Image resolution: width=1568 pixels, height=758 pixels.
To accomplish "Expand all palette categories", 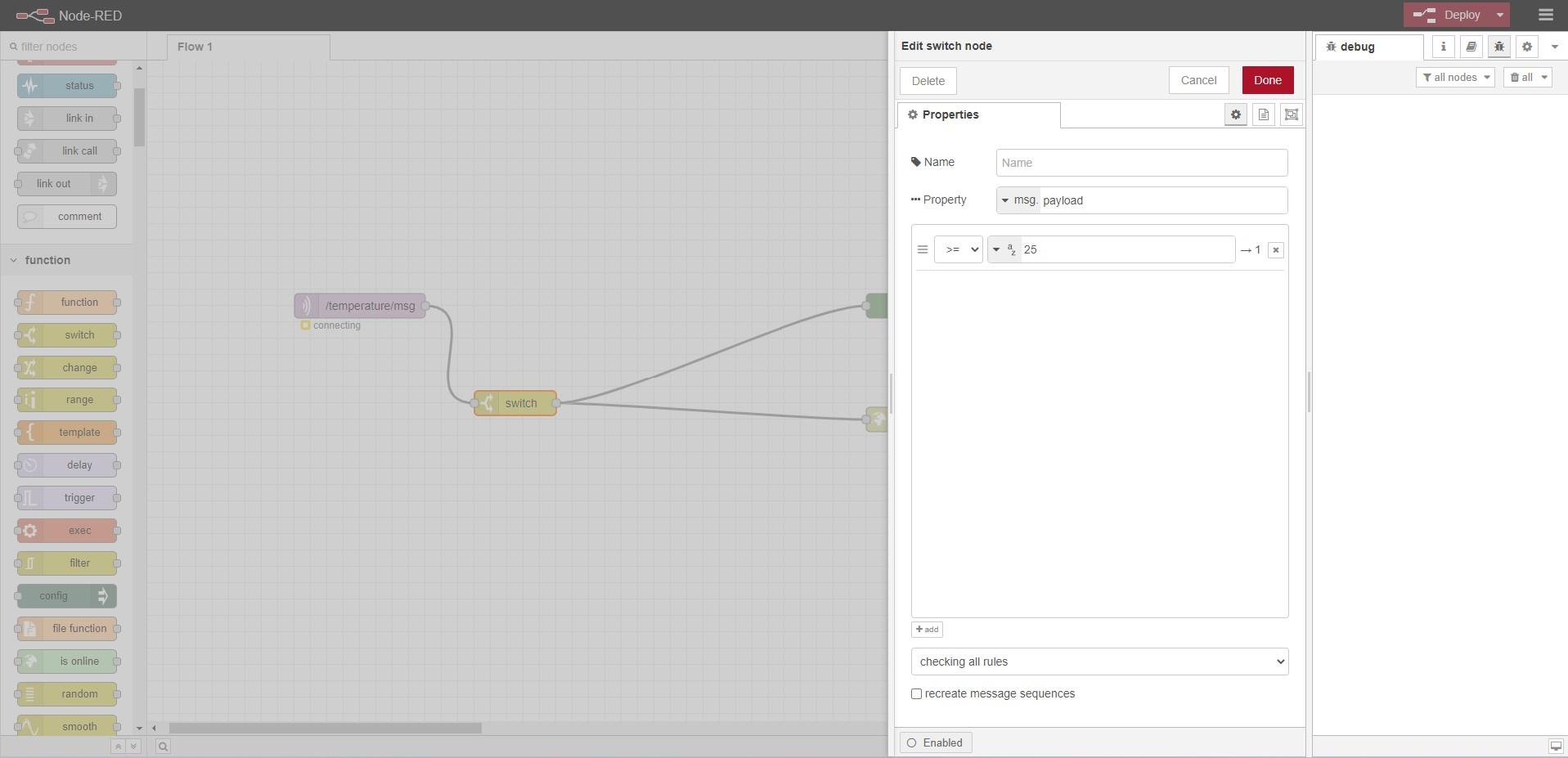I will (133, 747).
